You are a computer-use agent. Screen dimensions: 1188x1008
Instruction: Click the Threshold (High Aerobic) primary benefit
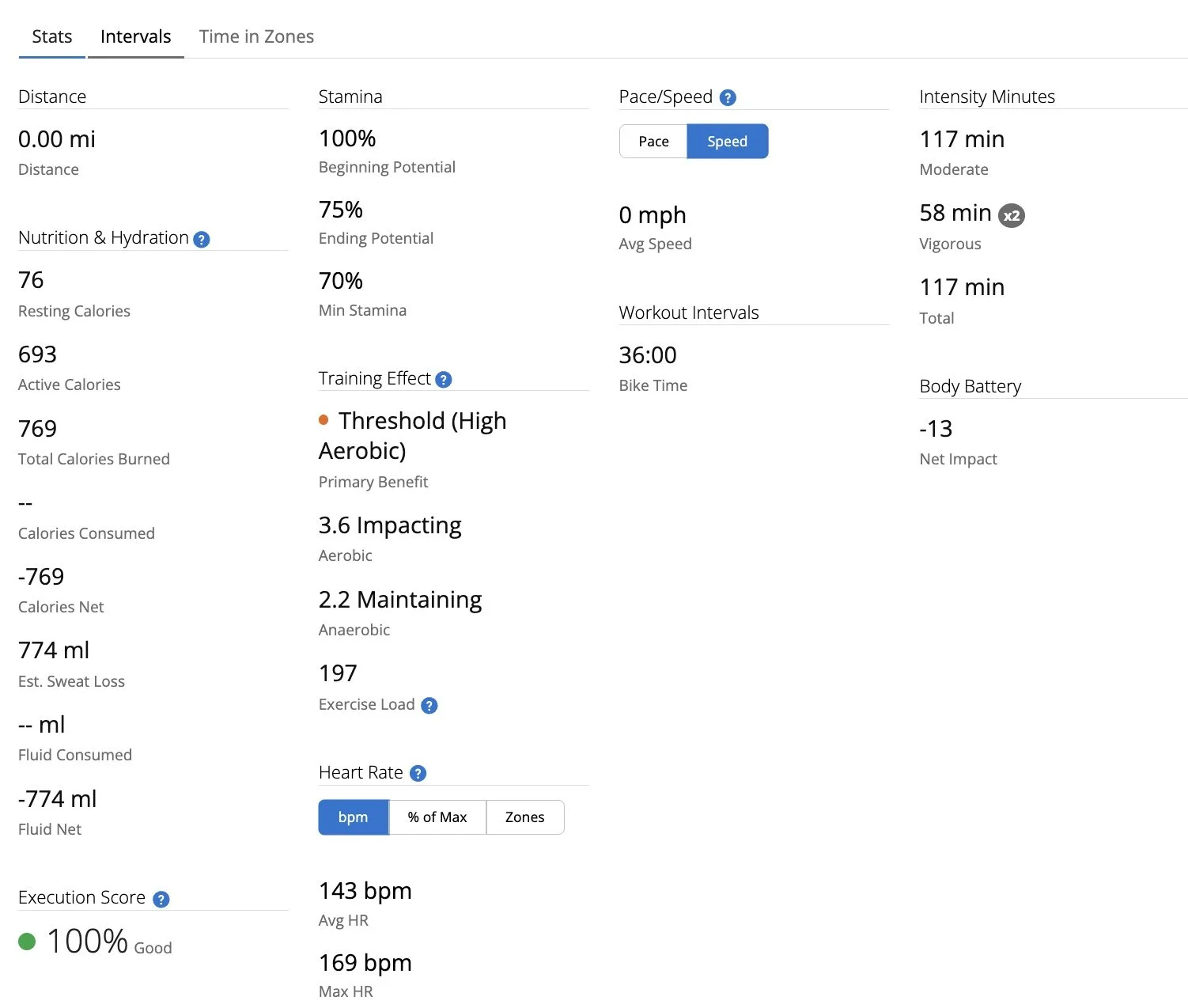[413, 436]
